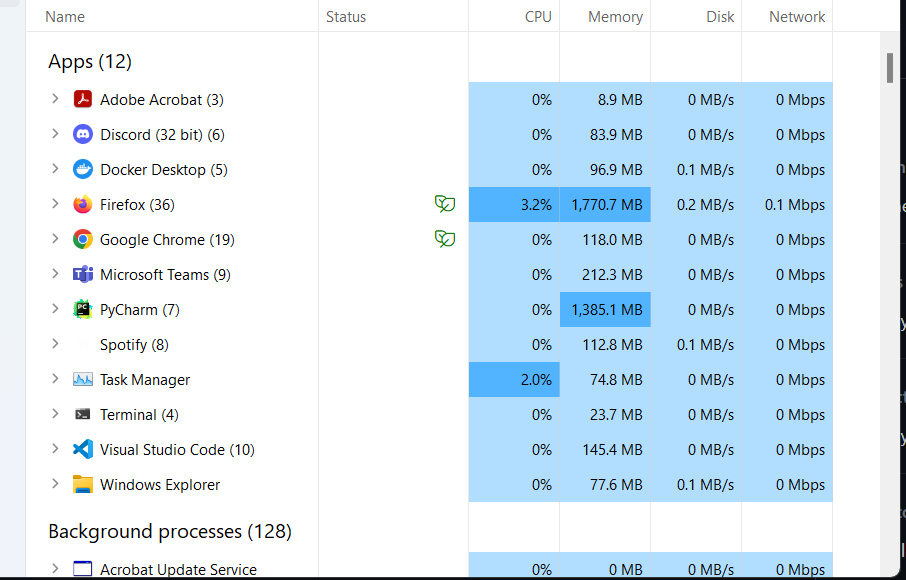Click the Visual Studio Code icon
906x580 pixels.
tap(84, 449)
